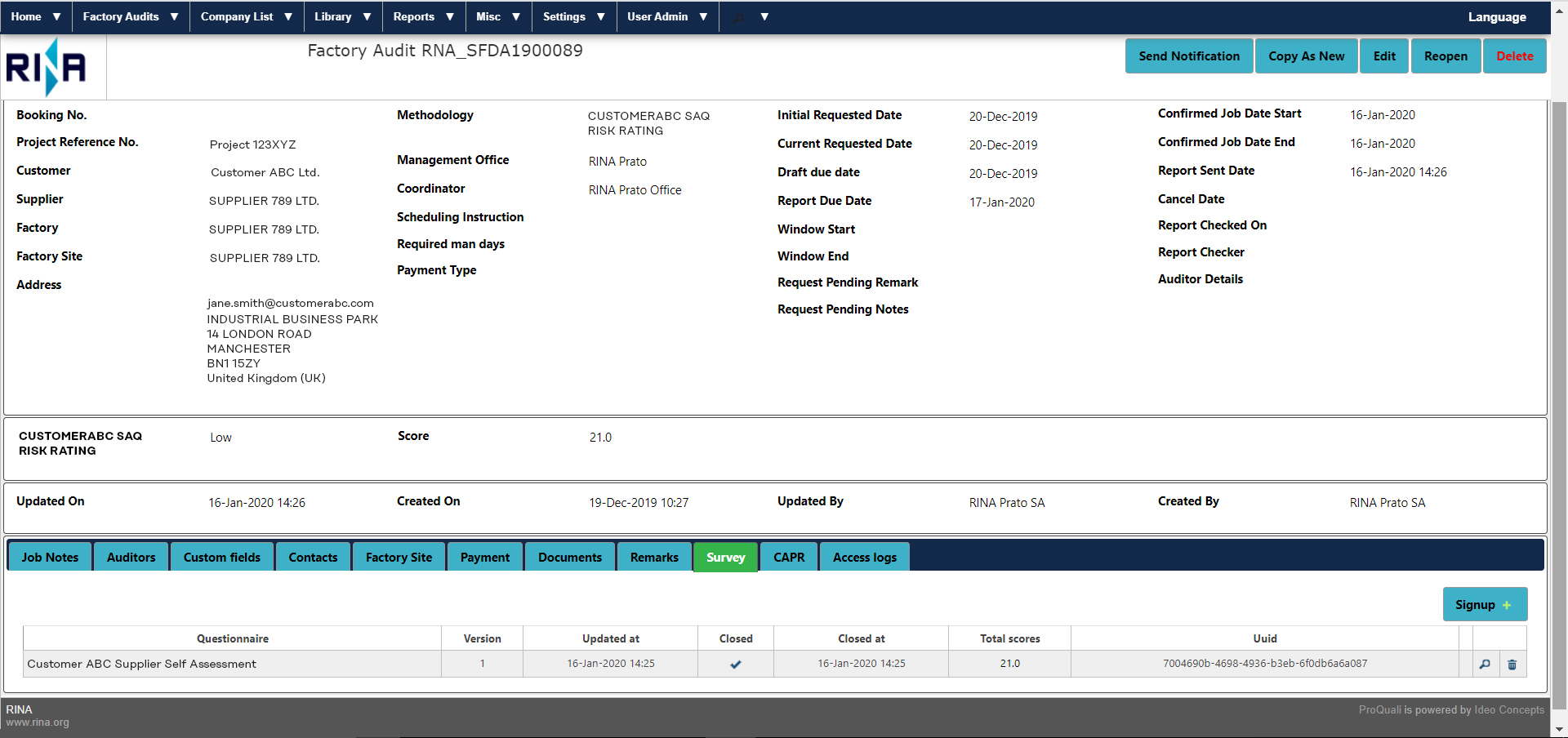Click the Reopen action in the header toolbar

(1445, 56)
